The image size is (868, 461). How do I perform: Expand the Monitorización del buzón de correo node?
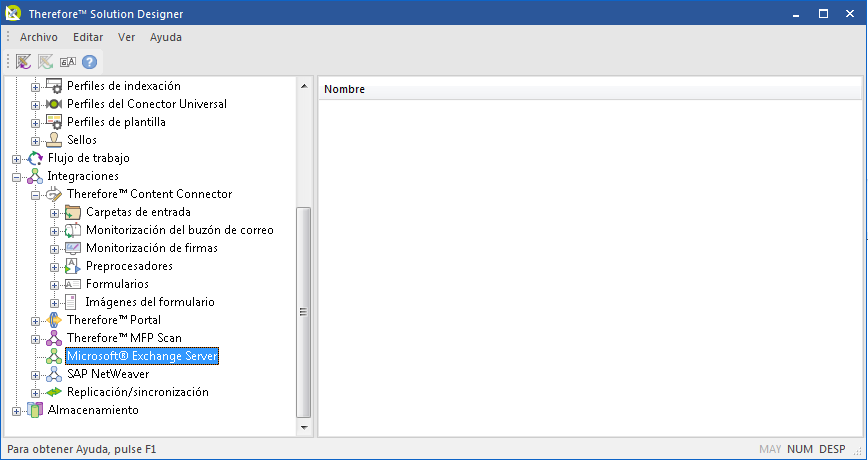(54, 231)
